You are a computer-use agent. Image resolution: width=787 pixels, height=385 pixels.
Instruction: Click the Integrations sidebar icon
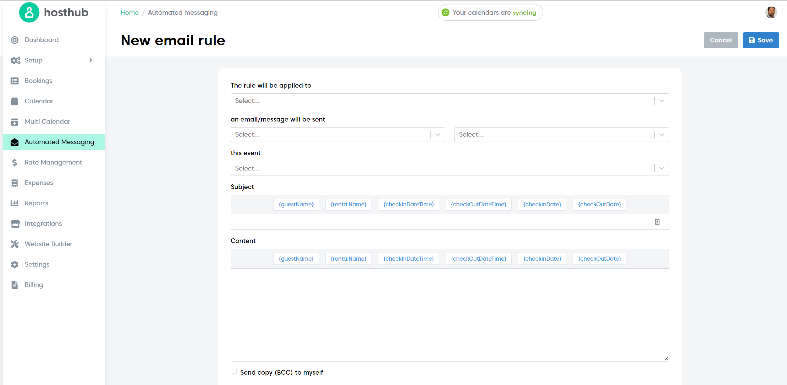coord(15,224)
